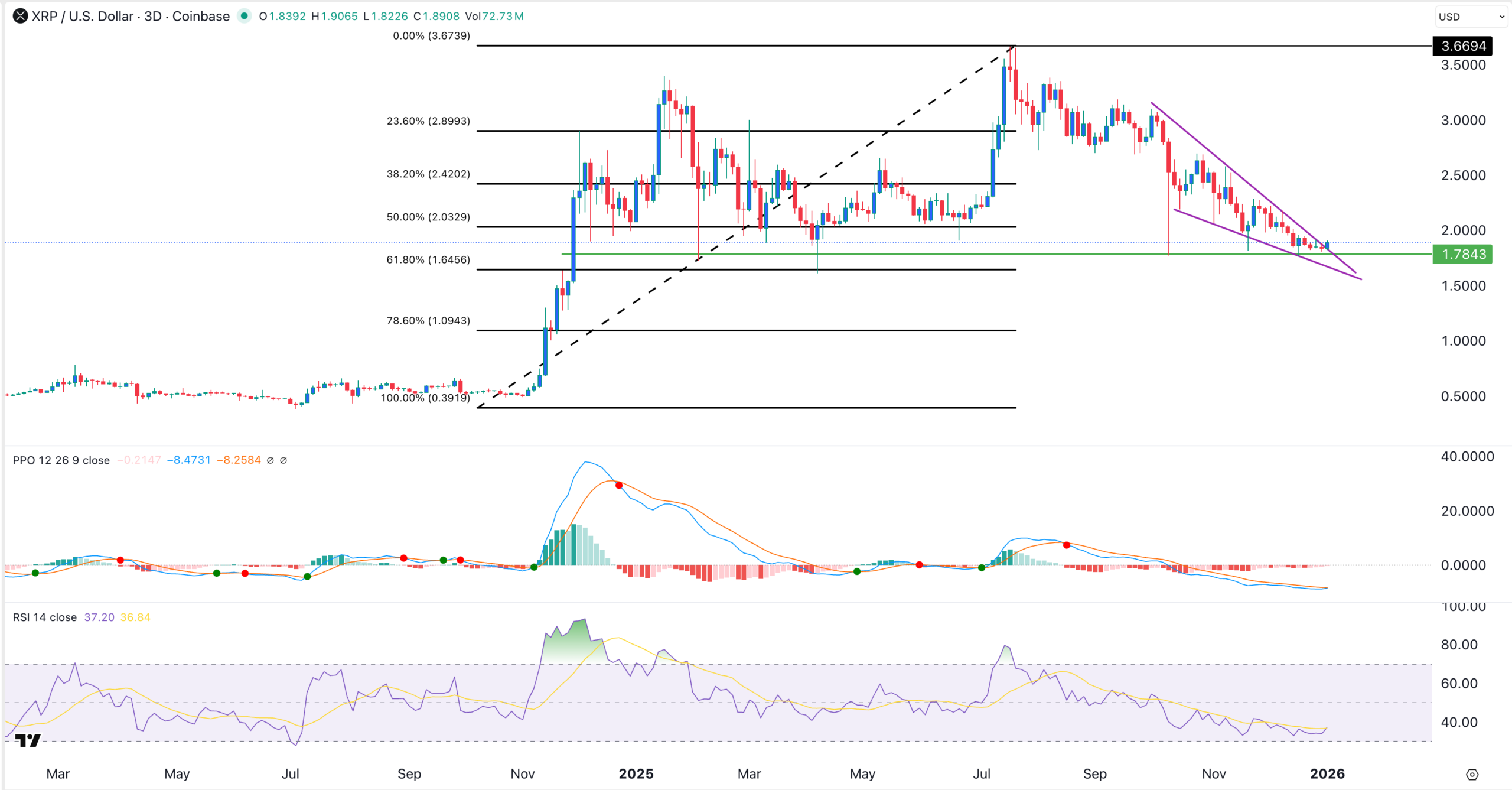The width and height of the screenshot is (1512, 790).
Task: Click the XRP / U.S. Dollar symbol title
Action: 131,16
